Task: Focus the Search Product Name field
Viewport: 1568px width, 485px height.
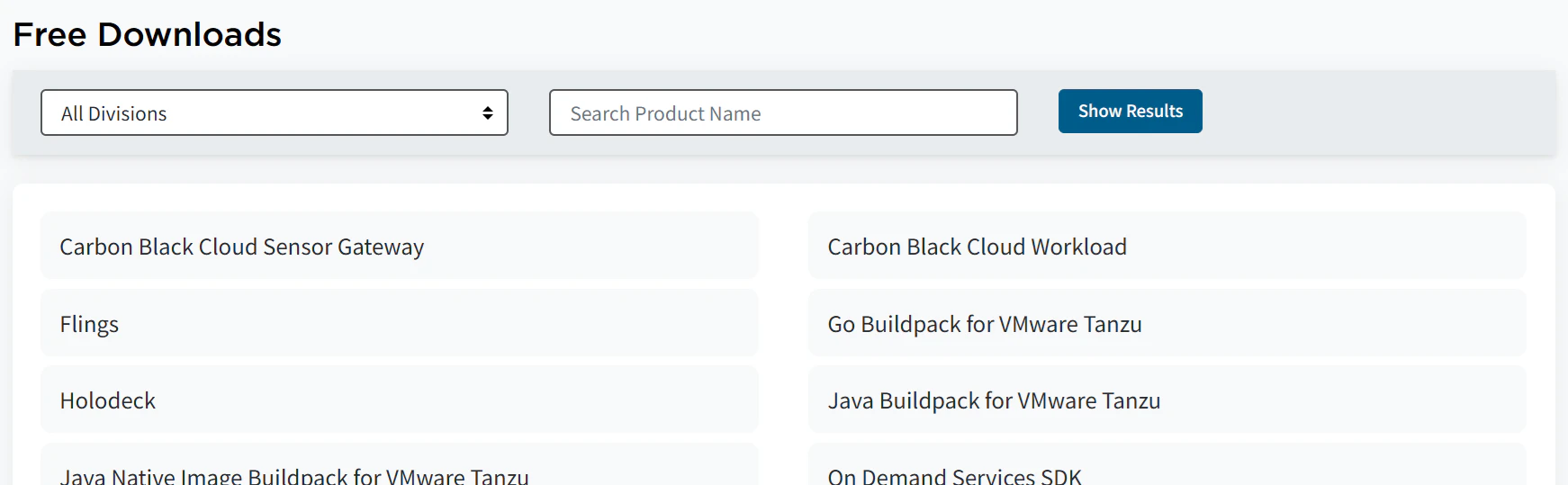Action: click(x=783, y=112)
